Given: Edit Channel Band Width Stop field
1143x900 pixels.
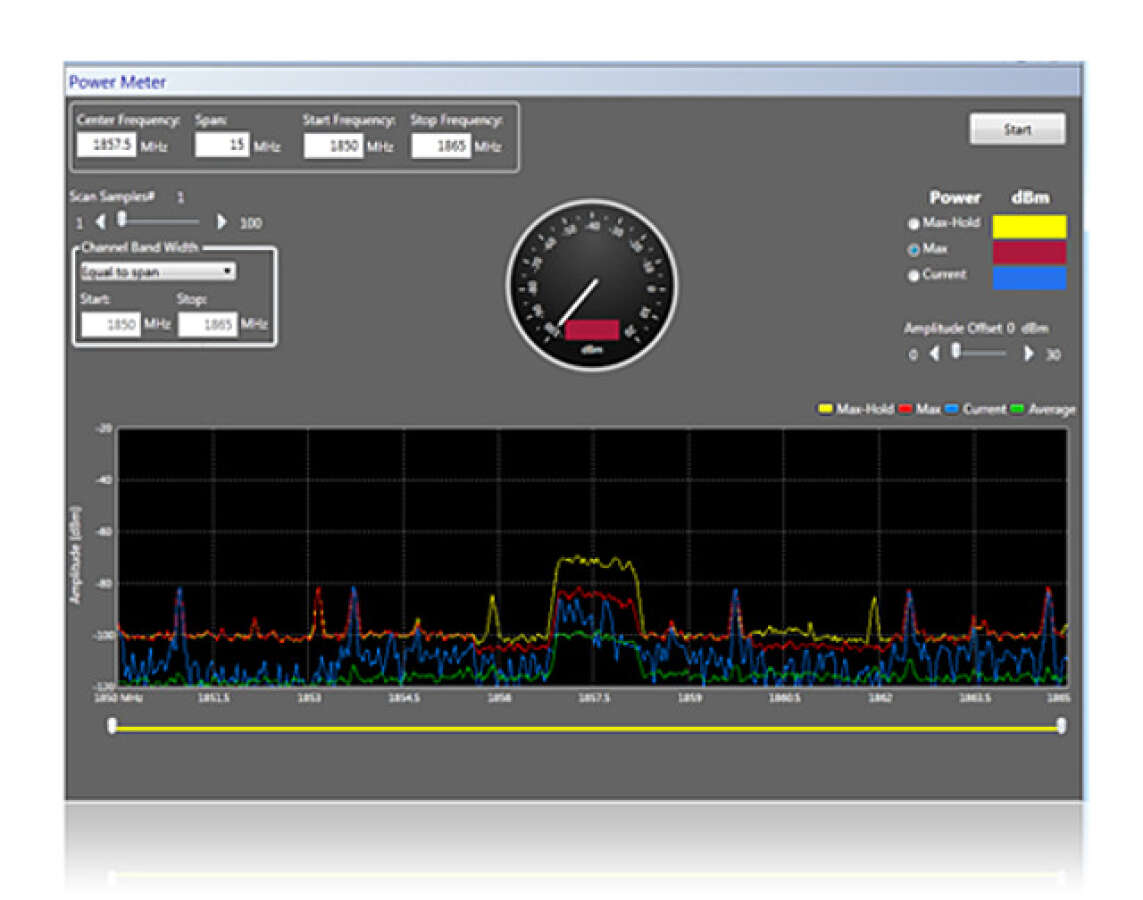Looking at the screenshot, I should [x=208, y=324].
